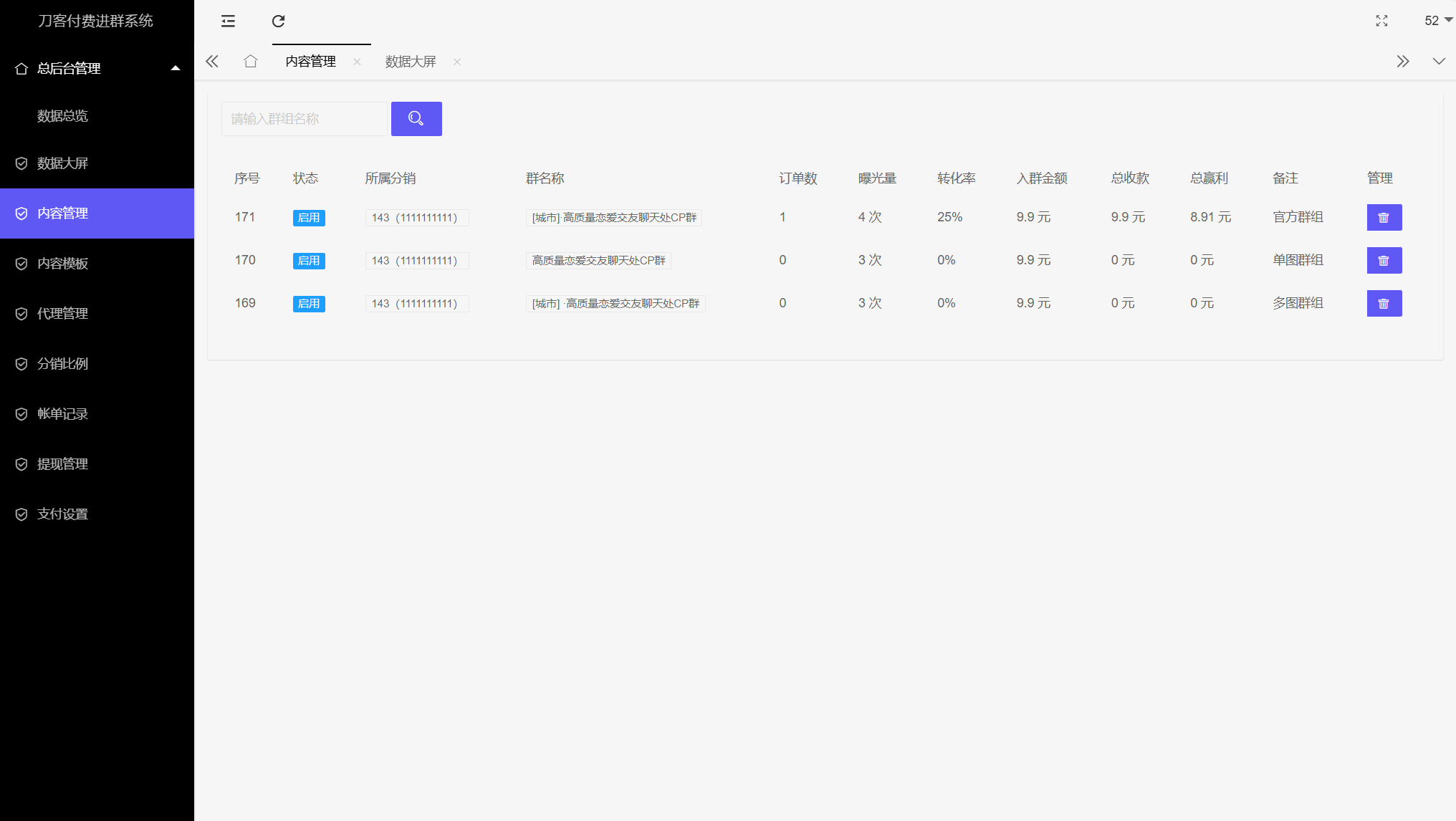This screenshot has height=821, width=1456.
Task: Delete group row 171 with trash icon
Action: coord(1384,217)
